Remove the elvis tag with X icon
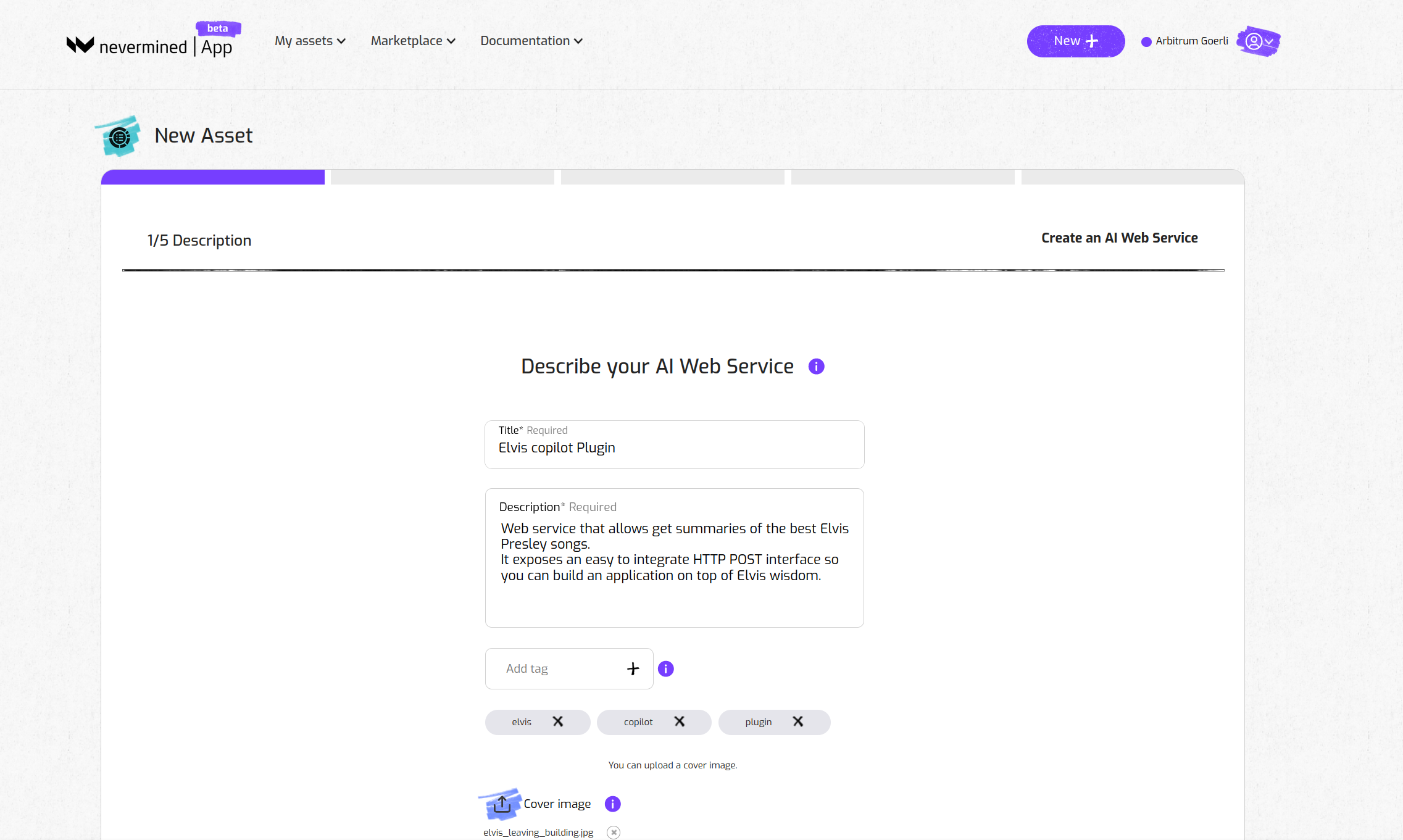 pyautogui.click(x=557, y=722)
